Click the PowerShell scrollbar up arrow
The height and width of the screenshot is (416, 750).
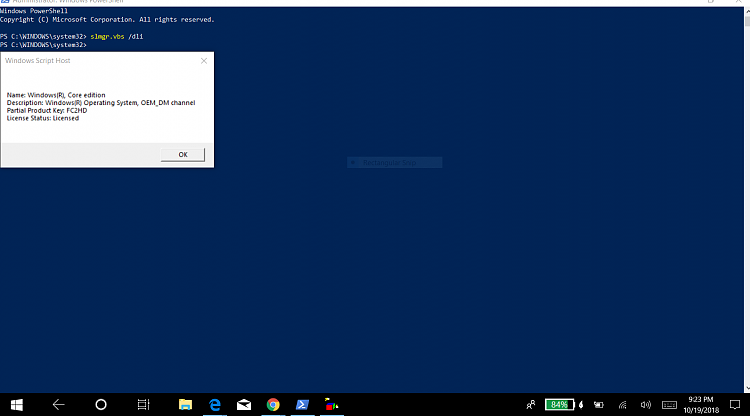click(x=747, y=11)
